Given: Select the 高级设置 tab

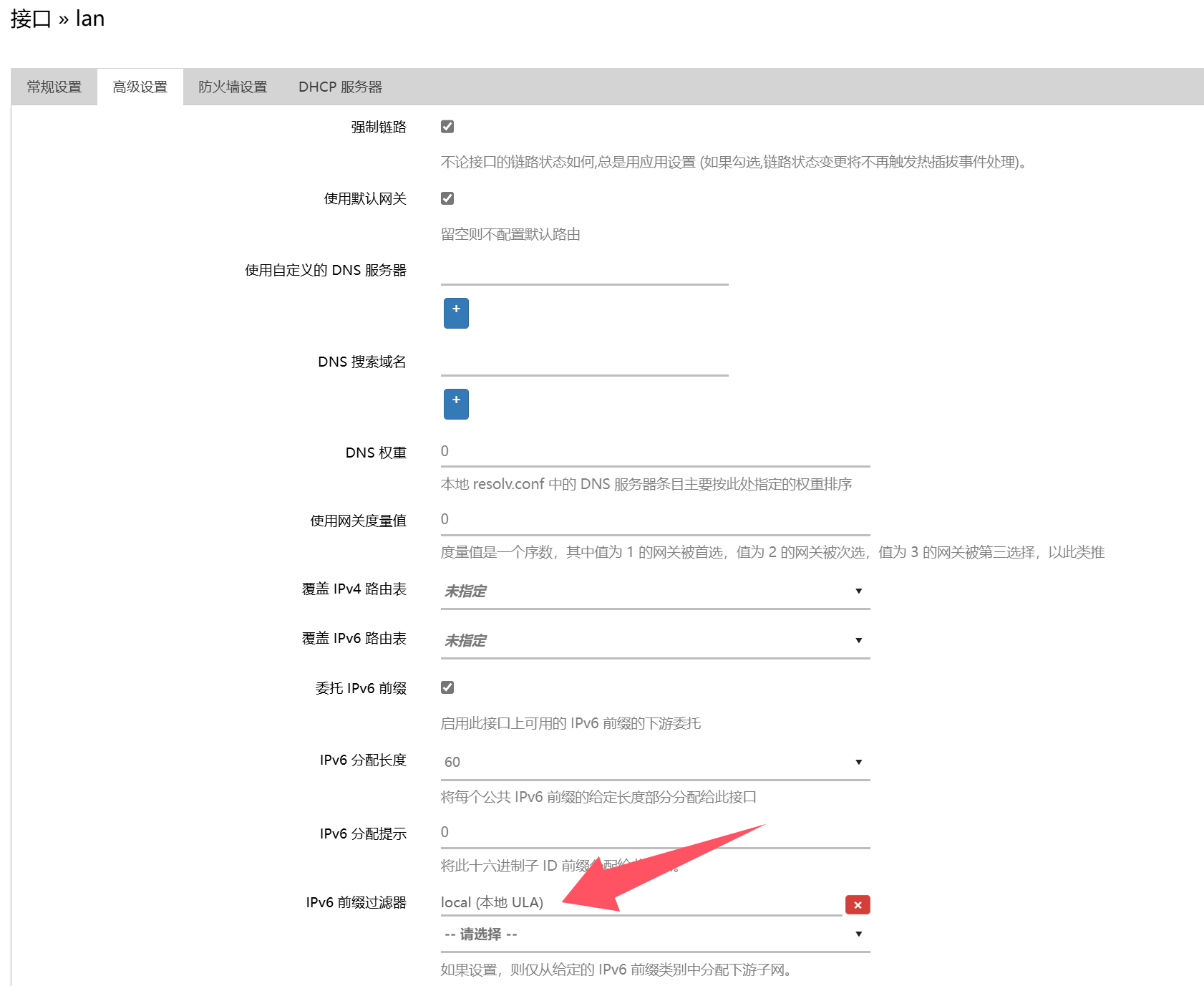Looking at the screenshot, I should point(140,86).
